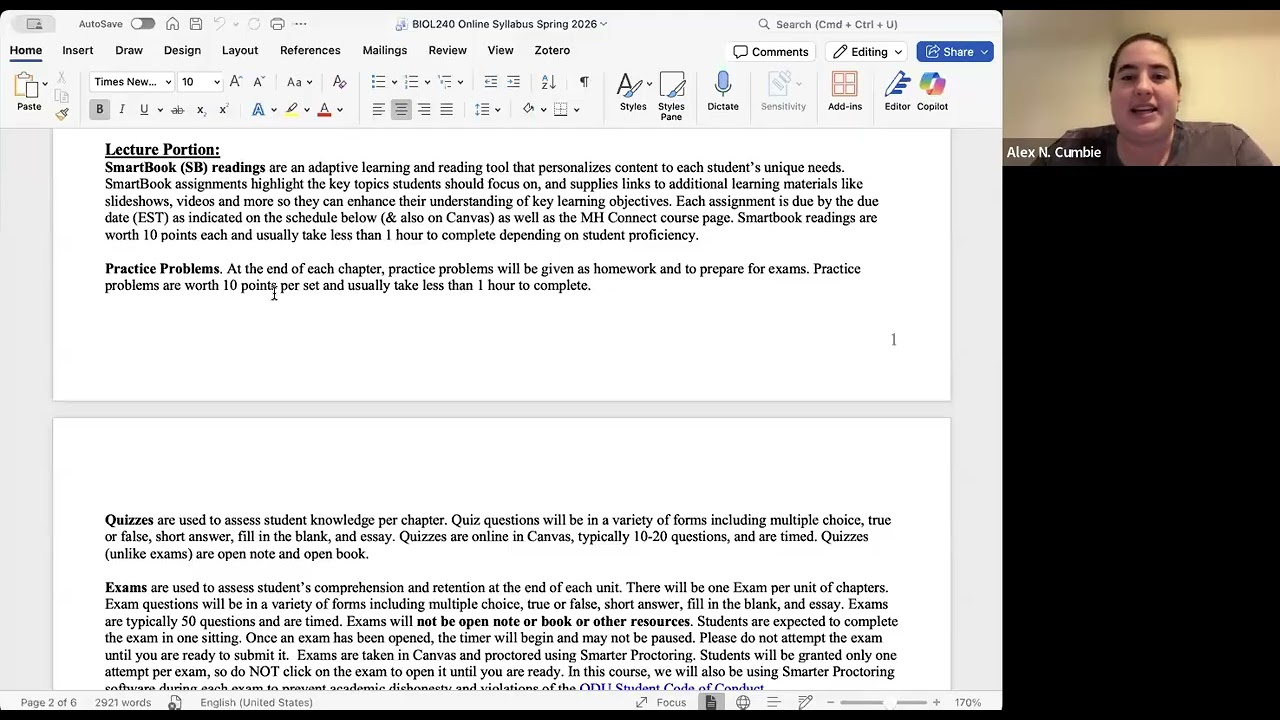Change language English (United States)

(x=256, y=702)
